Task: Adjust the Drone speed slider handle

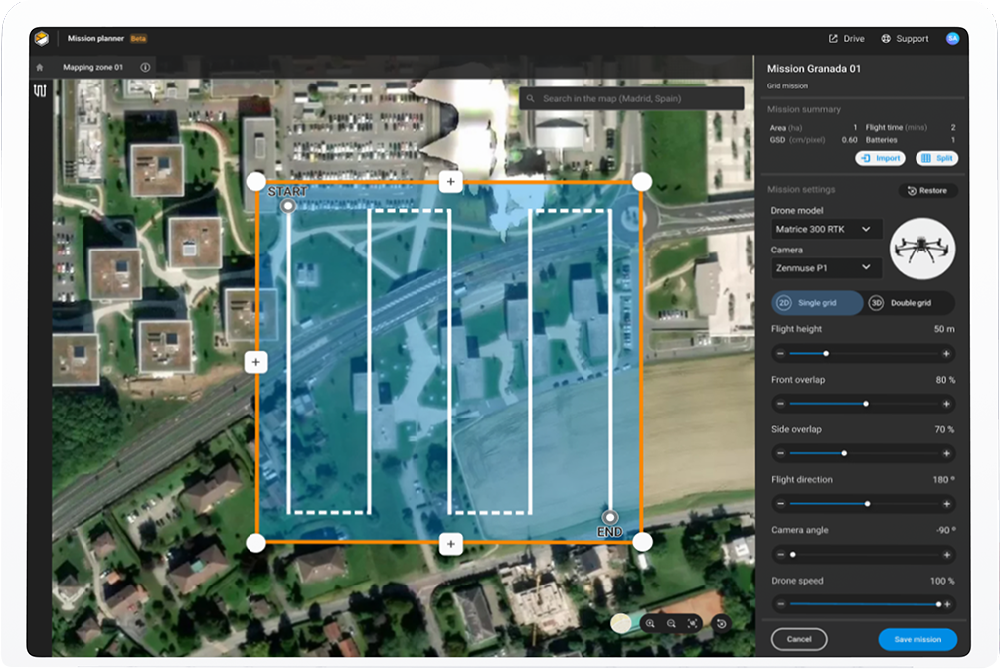Action: tap(938, 604)
